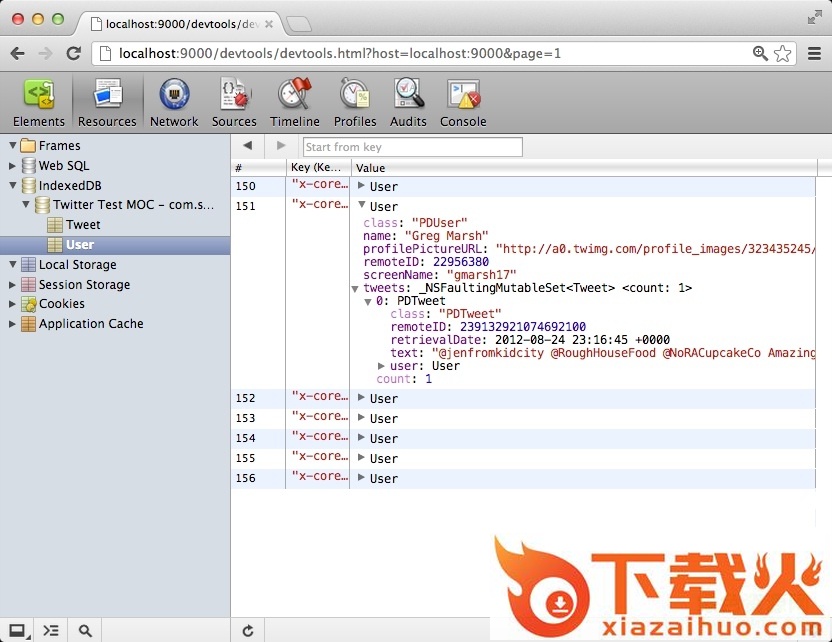Click the Key column header

click(x=317, y=168)
